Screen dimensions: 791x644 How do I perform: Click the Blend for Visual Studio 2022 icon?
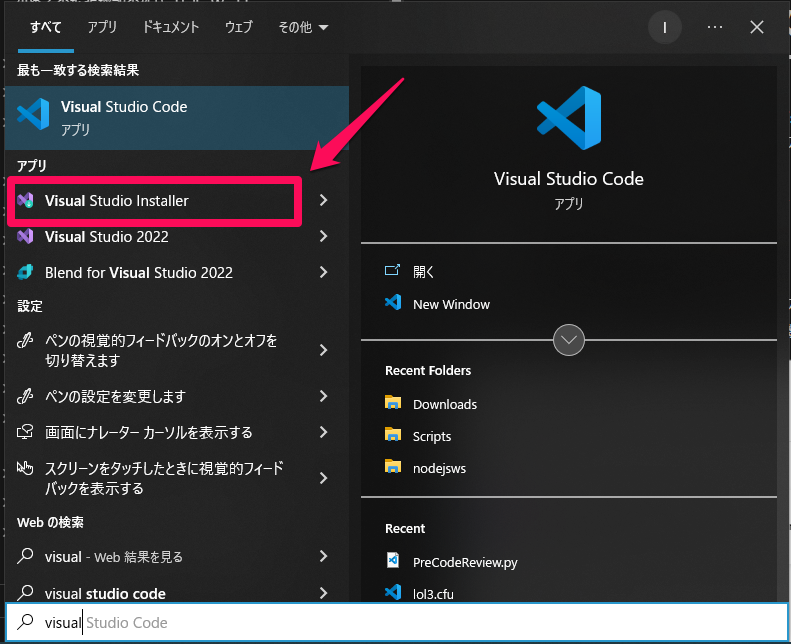click(25, 272)
